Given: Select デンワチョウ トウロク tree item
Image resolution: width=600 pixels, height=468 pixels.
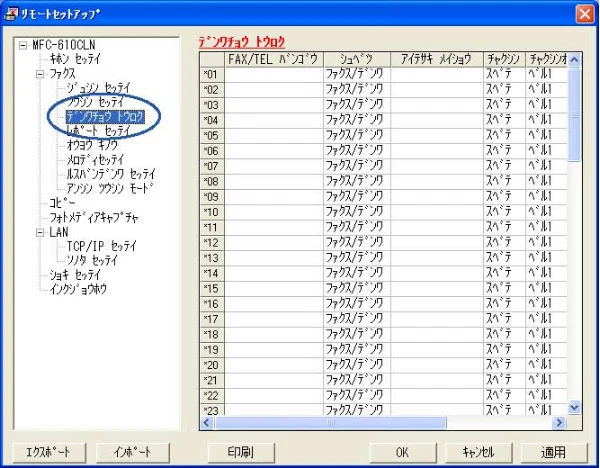Looking at the screenshot, I should click(x=105, y=116).
